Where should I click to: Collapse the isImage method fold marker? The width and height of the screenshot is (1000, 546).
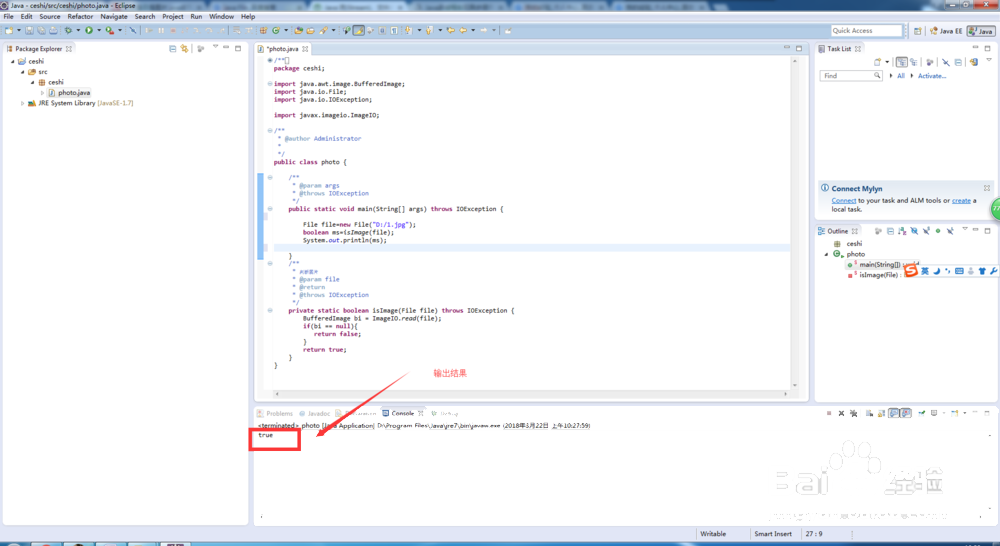click(270, 310)
